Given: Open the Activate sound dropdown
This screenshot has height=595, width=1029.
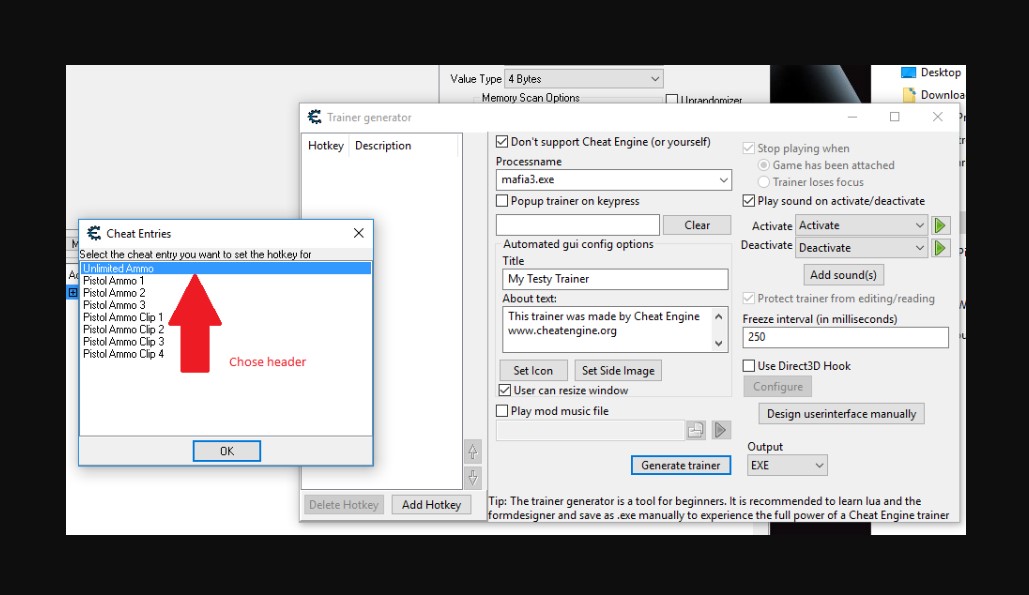Looking at the screenshot, I should pos(919,225).
